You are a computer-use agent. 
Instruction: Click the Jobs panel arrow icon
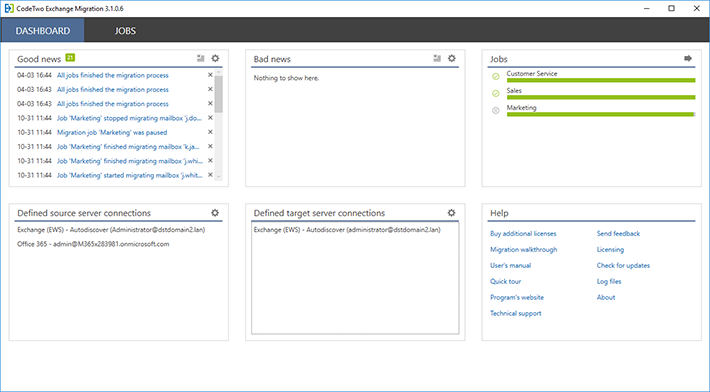tap(688, 58)
